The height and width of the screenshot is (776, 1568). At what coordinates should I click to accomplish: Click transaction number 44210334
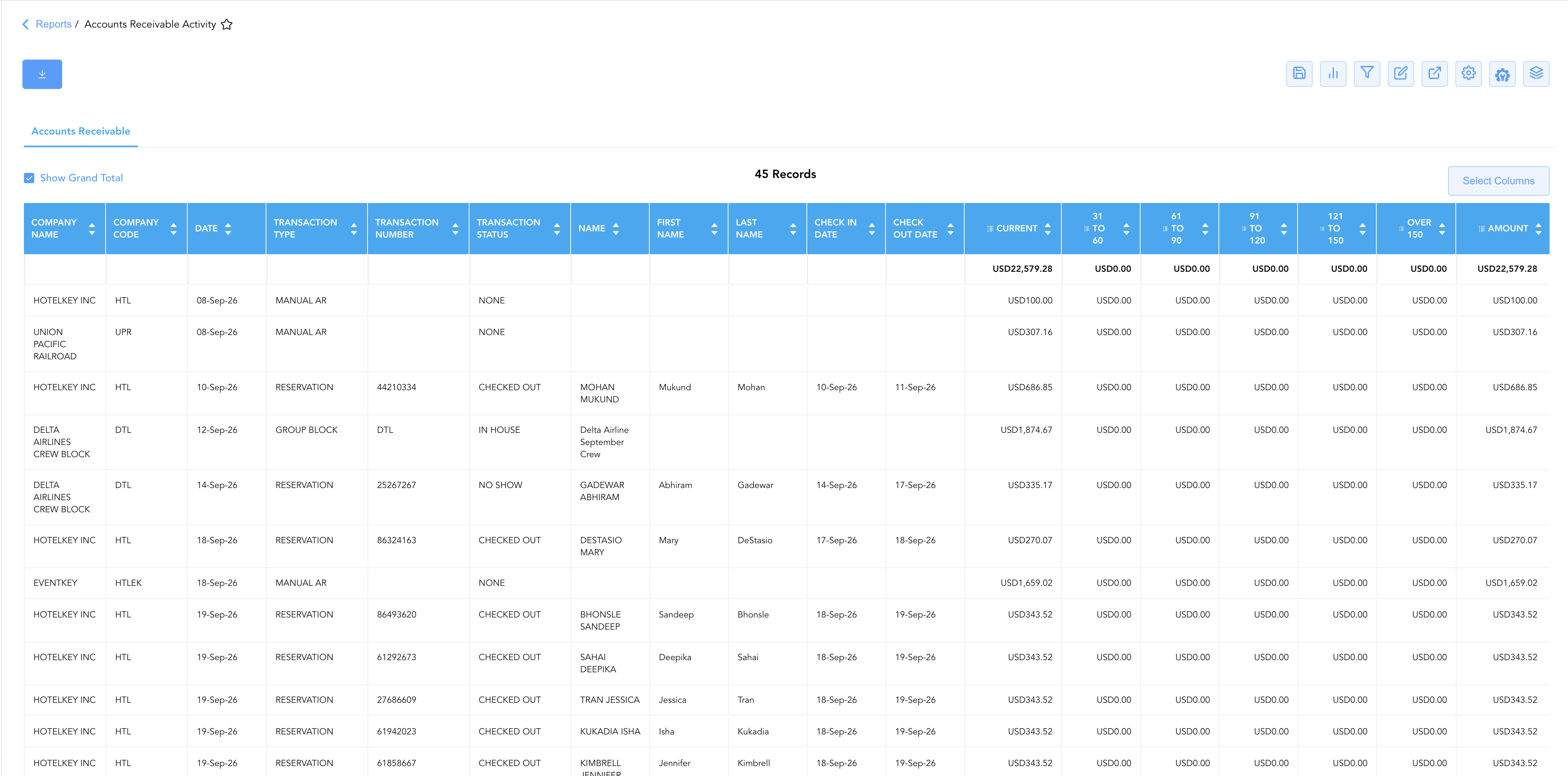(396, 387)
